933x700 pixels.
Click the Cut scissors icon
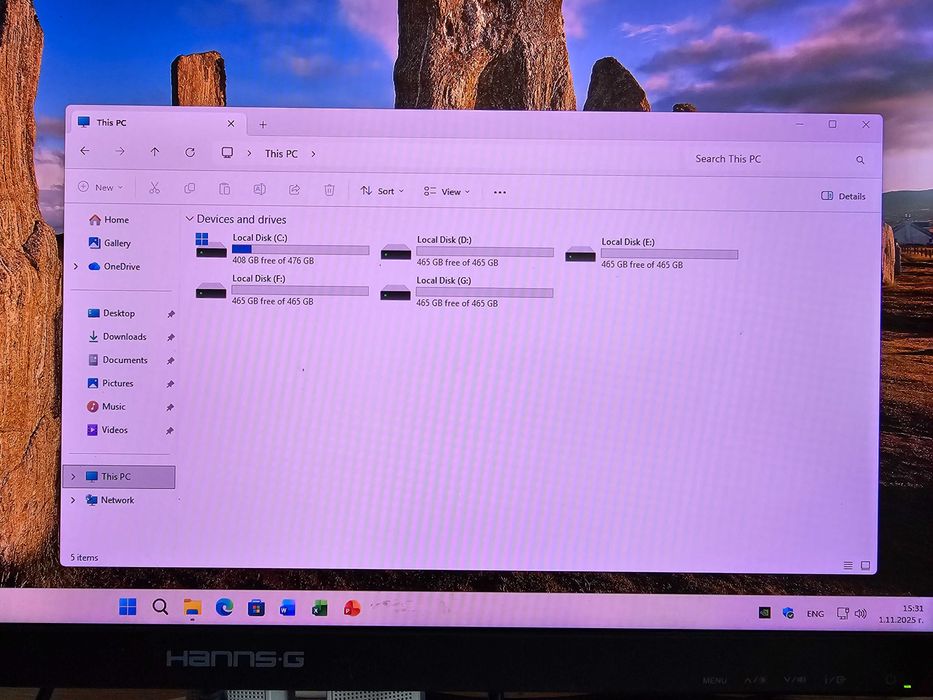(x=154, y=189)
